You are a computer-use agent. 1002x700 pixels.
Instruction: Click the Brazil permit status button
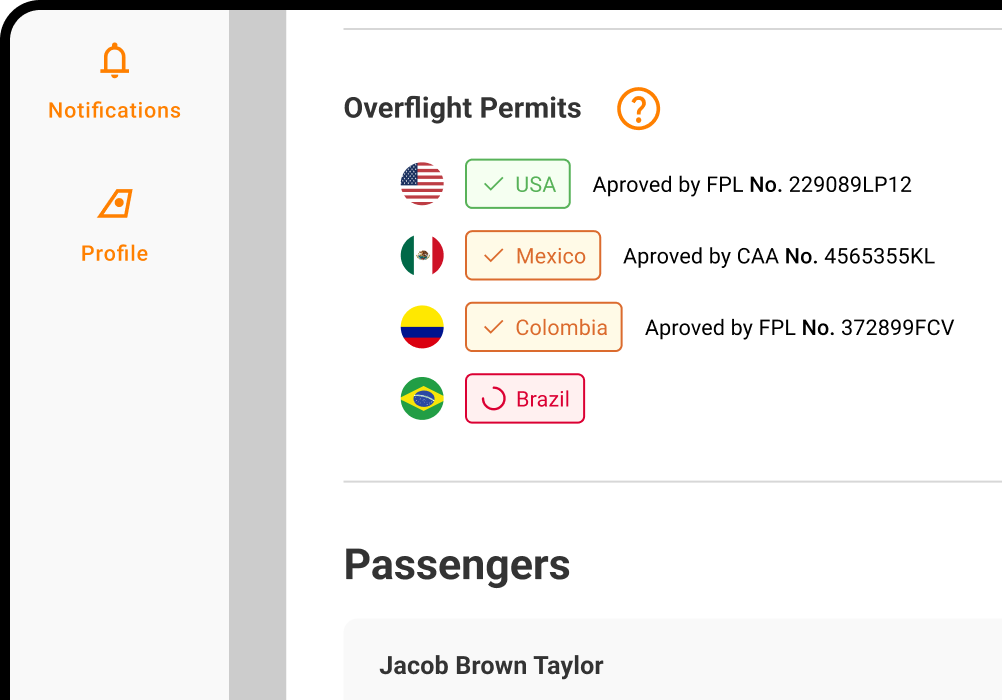(x=525, y=398)
